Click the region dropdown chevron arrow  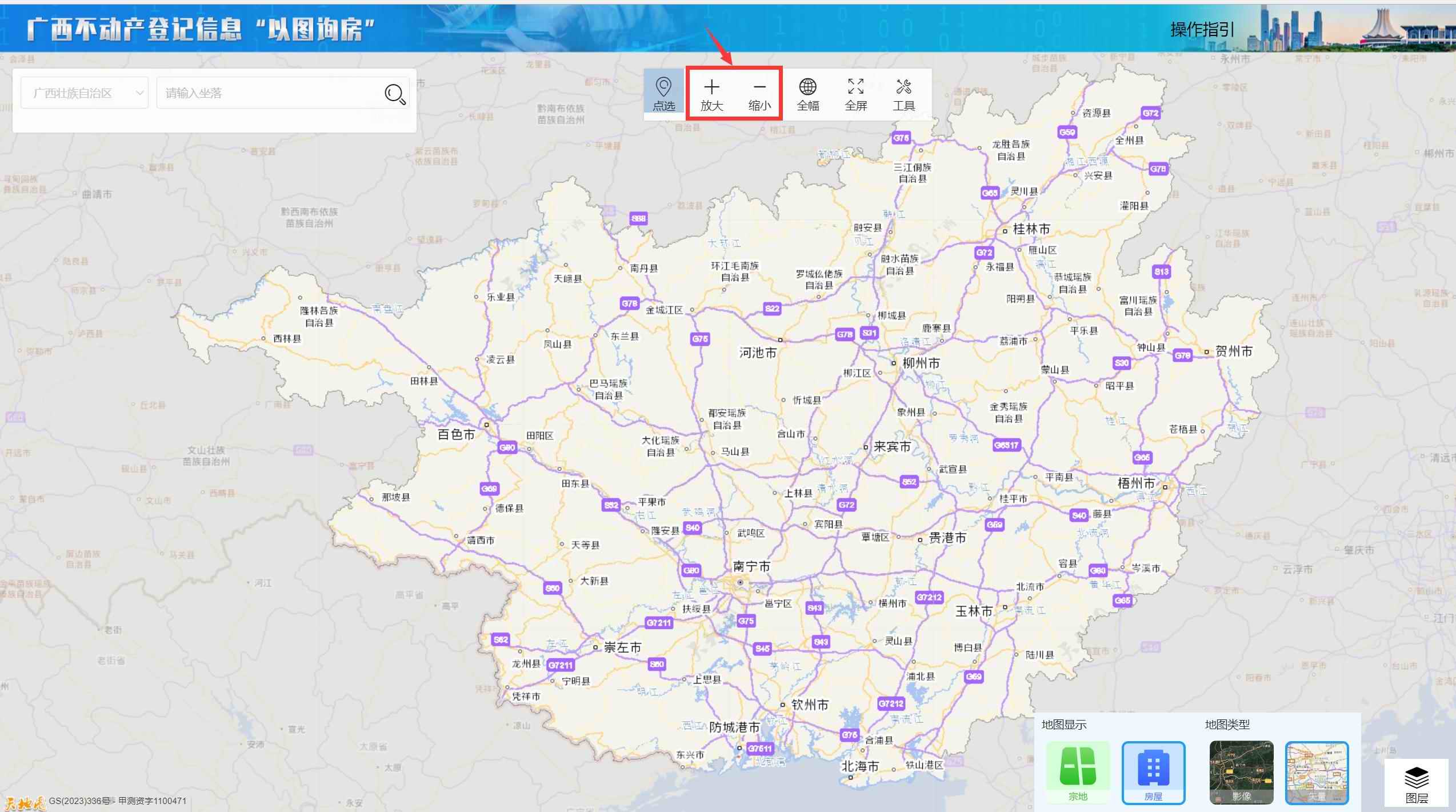pos(139,93)
